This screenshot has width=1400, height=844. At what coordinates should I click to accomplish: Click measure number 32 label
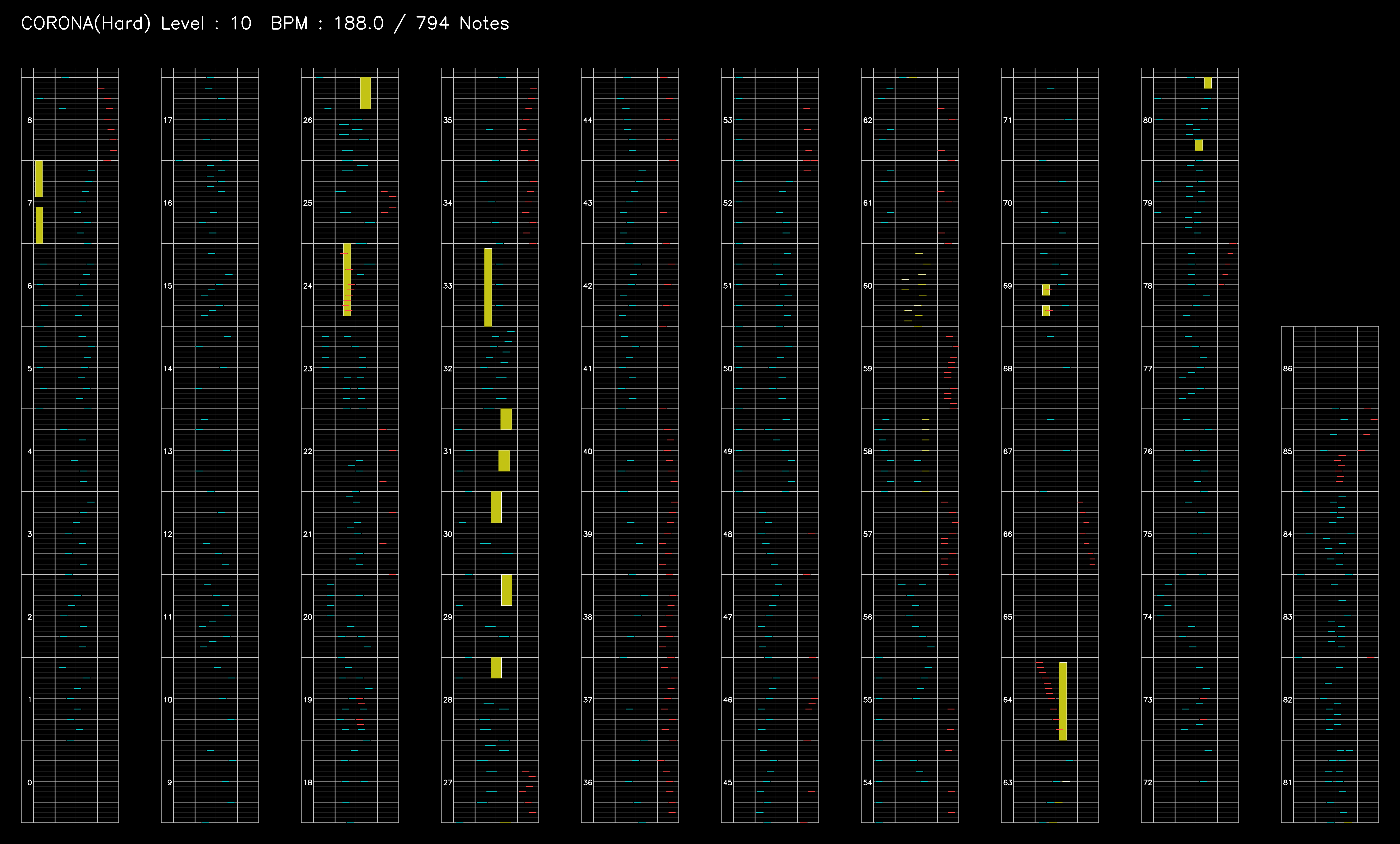pyautogui.click(x=448, y=368)
